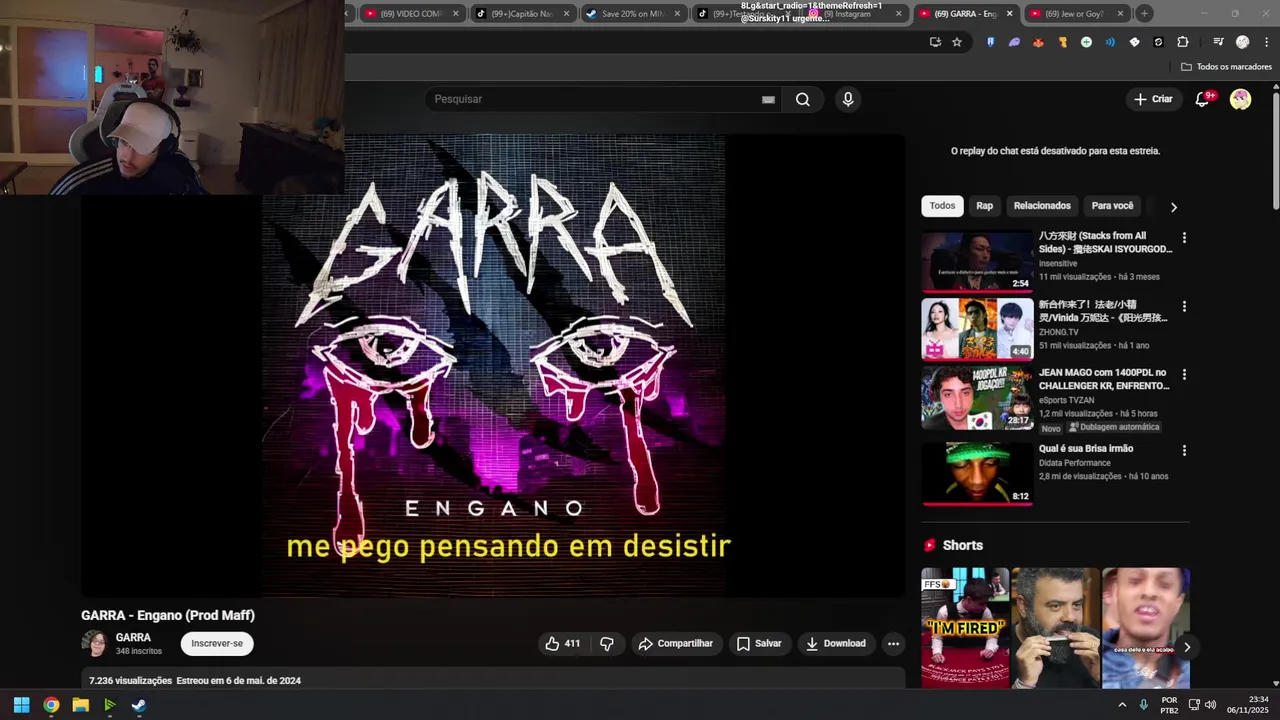Open the purple wing extension icon
Viewport: 1280px width, 720px height.
click(x=1014, y=42)
